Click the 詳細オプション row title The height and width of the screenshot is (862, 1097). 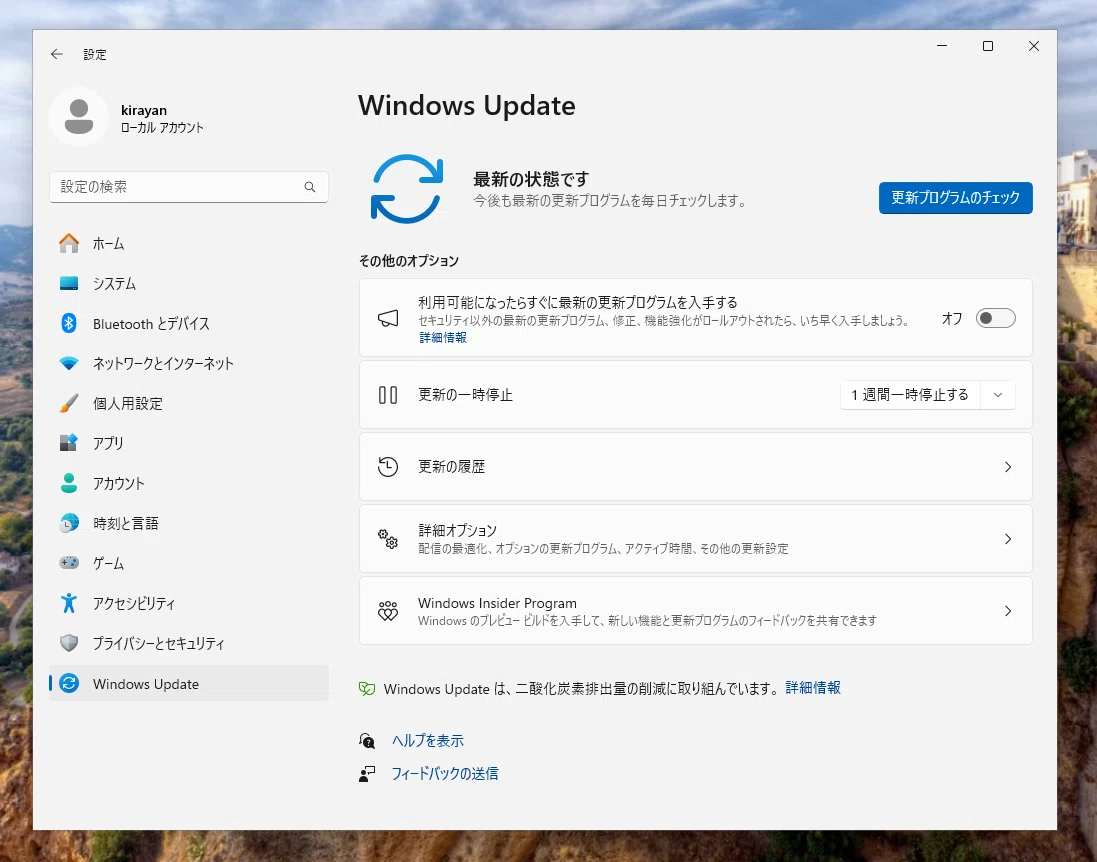(x=457, y=530)
